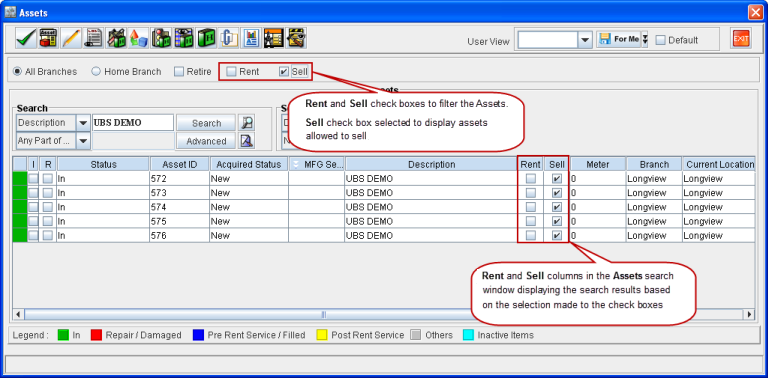Click the document list toolbar icon

(94, 38)
